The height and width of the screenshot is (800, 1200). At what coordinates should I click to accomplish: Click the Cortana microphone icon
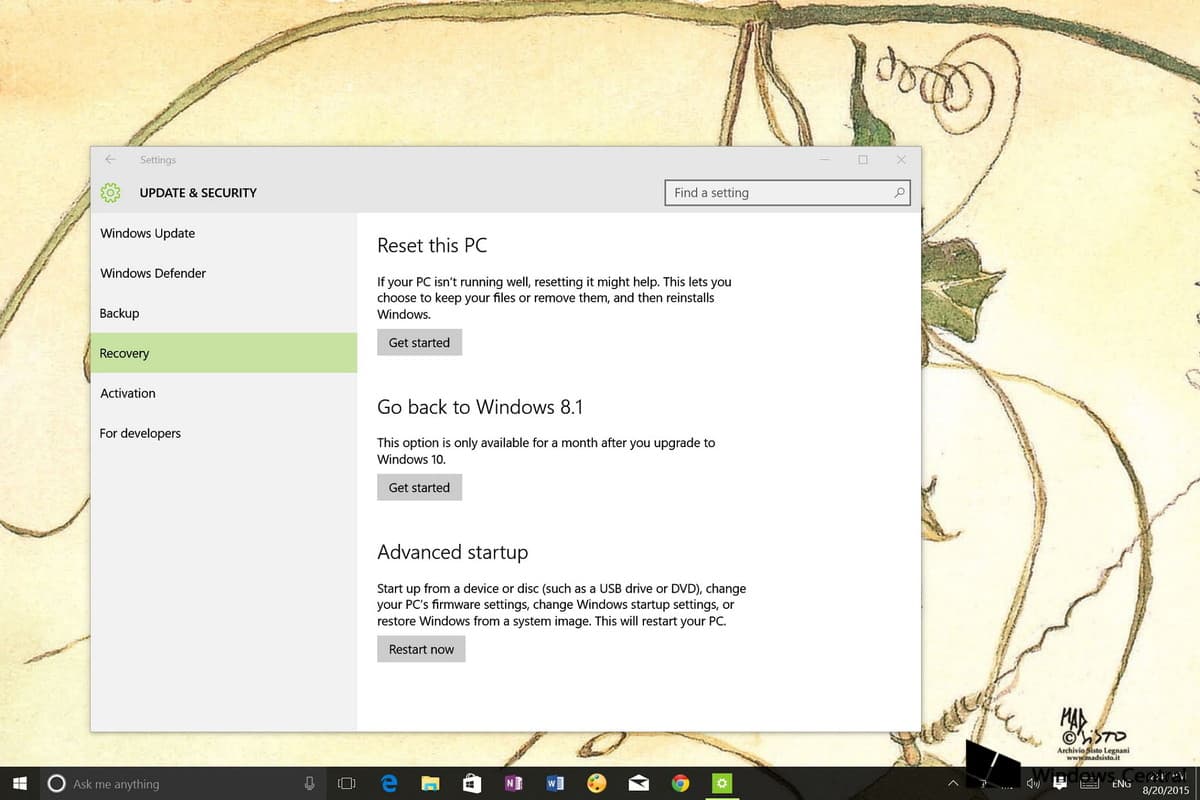310,784
